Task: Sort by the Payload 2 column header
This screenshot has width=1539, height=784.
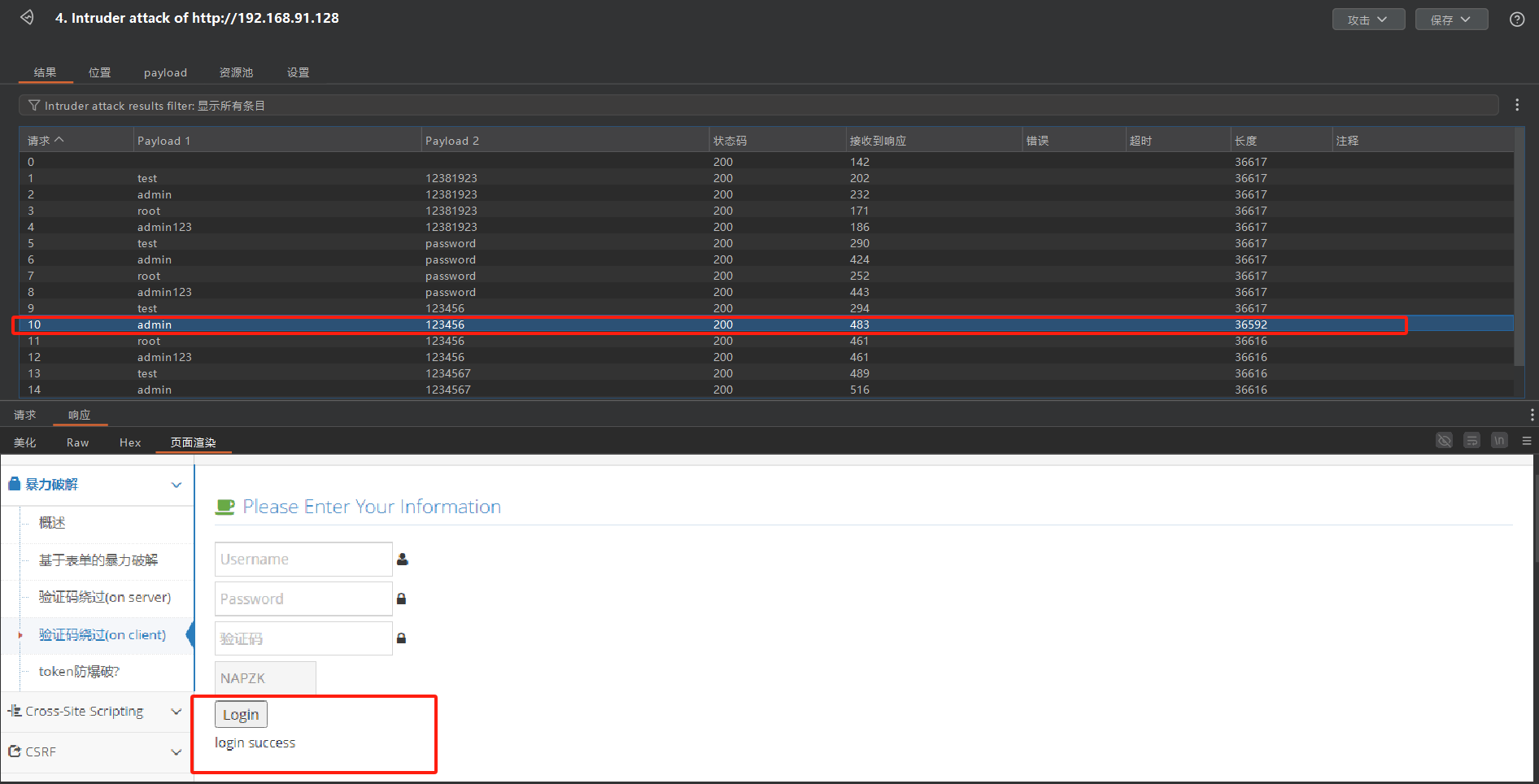Action: (x=565, y=141)
